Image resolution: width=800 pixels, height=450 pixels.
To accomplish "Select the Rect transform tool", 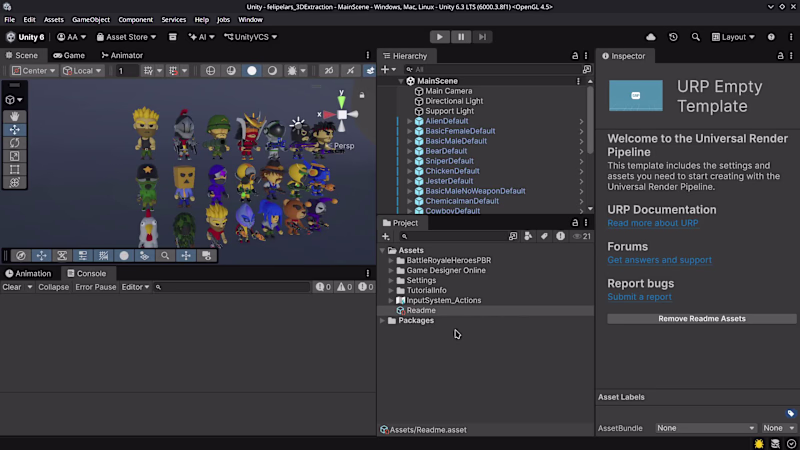I will click(x=14, y=169).
